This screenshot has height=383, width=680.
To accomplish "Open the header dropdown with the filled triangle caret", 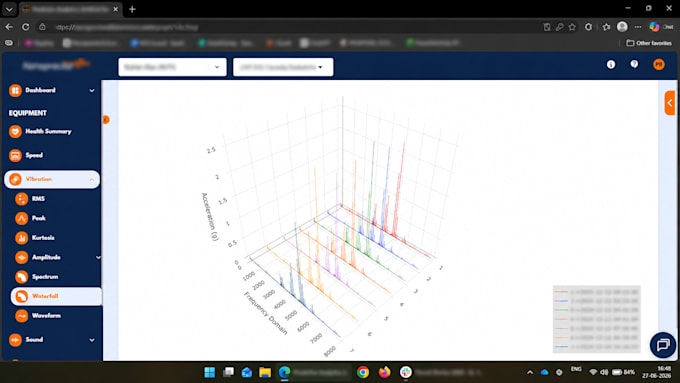I will coord(283,67).
